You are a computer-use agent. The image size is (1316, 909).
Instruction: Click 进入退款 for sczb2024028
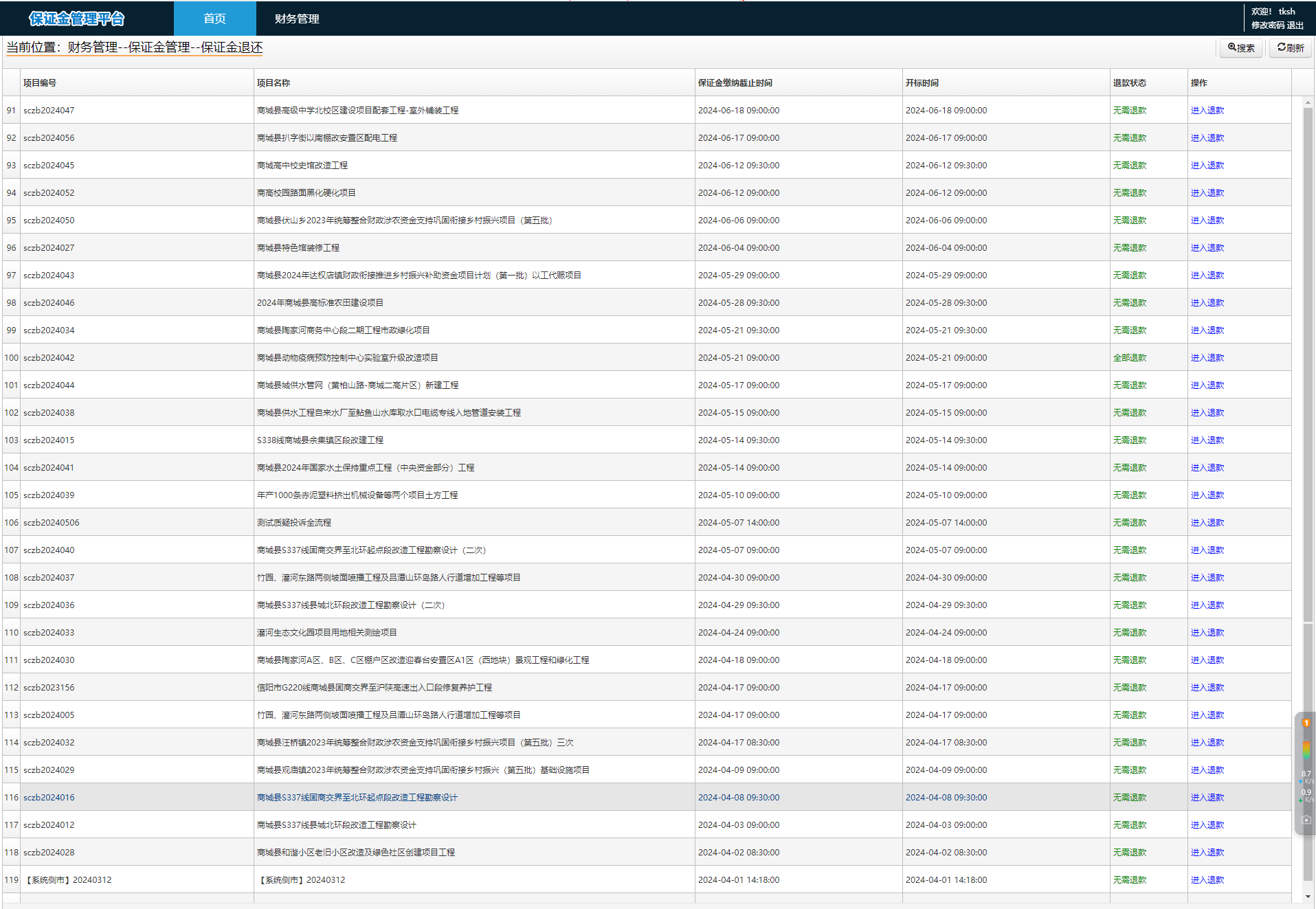click(1207, 853)
